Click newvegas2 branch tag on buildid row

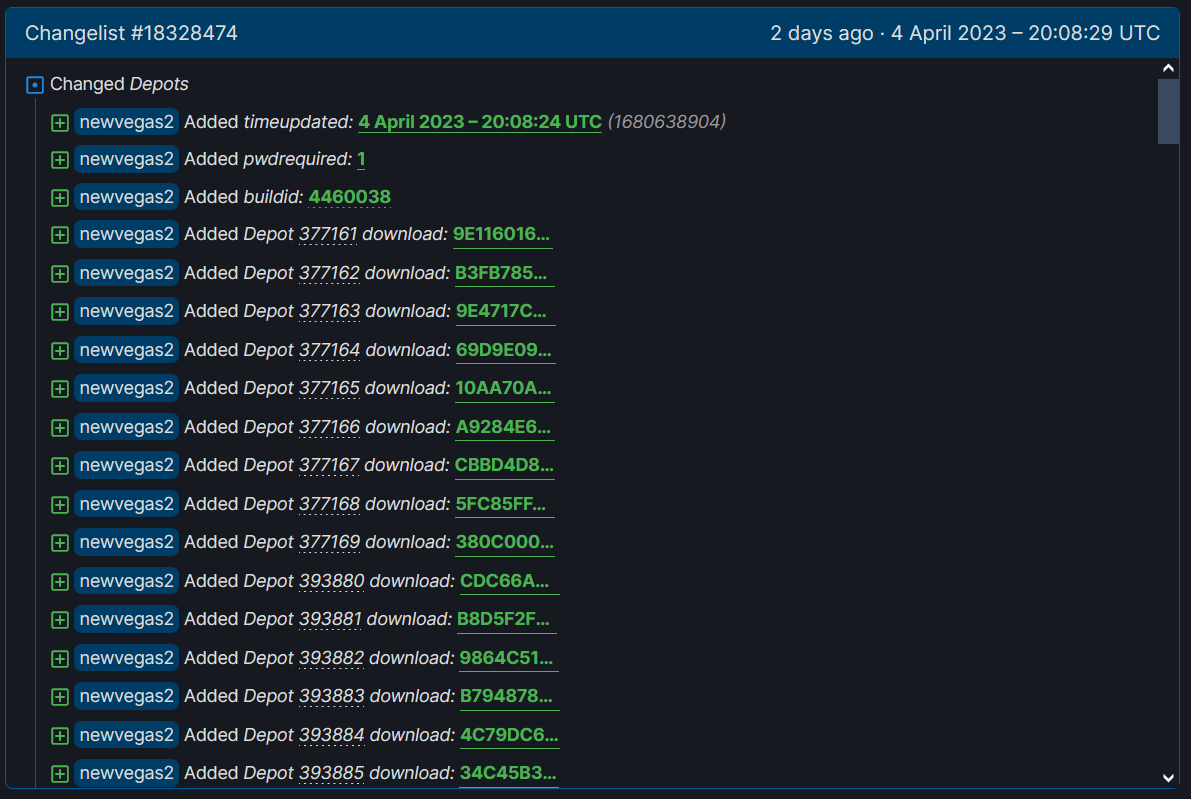pos(127,197)
